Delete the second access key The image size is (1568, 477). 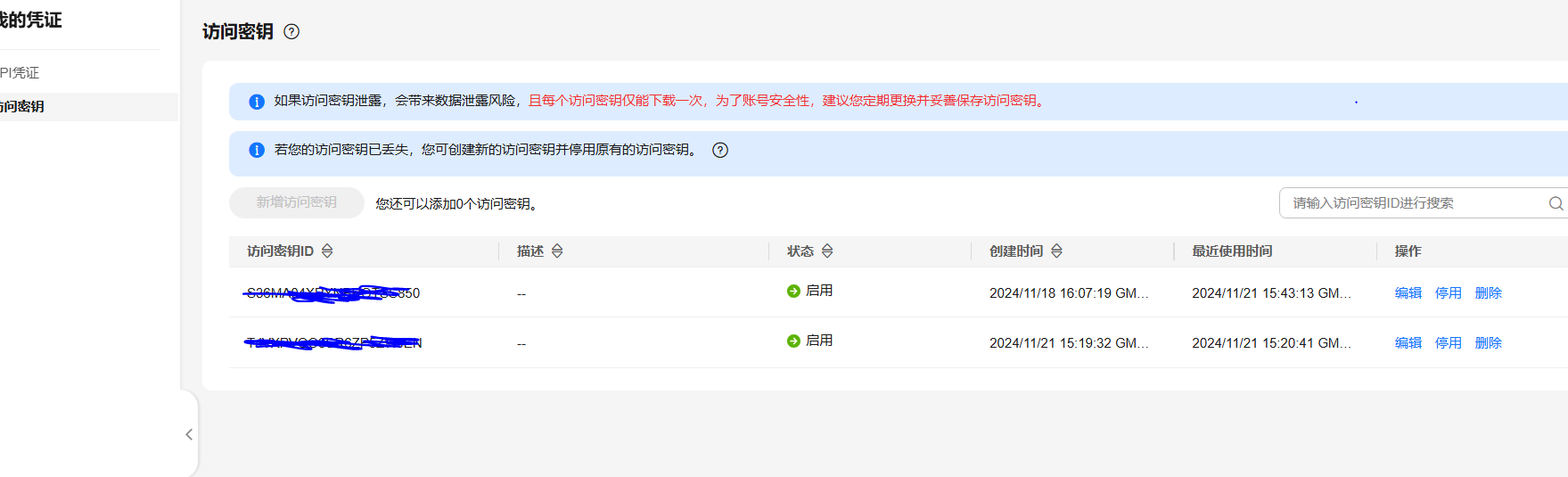(1488, 343)
